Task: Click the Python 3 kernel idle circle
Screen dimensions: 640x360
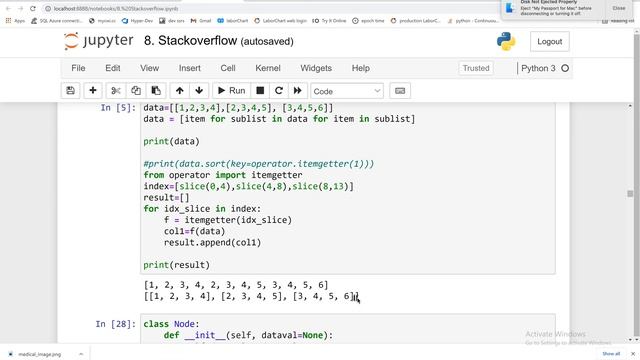Action: 565,69
